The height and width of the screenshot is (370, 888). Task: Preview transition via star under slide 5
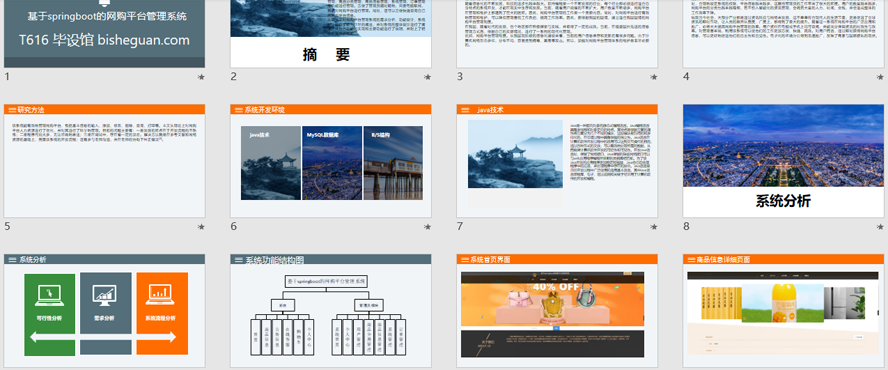201,227
